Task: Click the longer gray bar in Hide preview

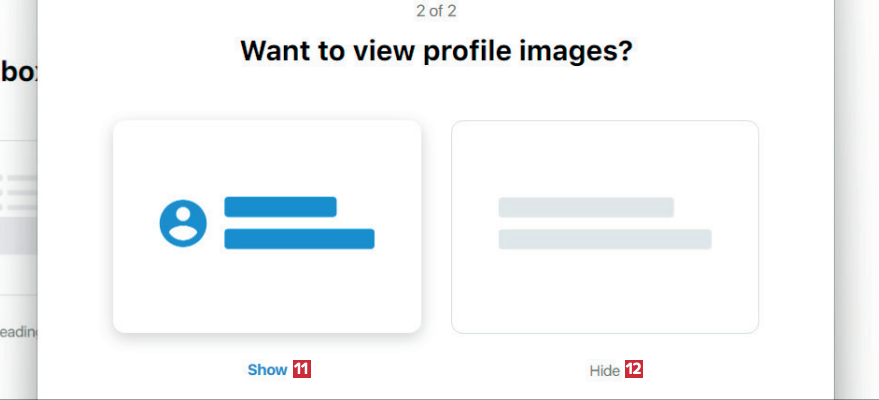Action: pyautogui.click(x=604, y=239)
